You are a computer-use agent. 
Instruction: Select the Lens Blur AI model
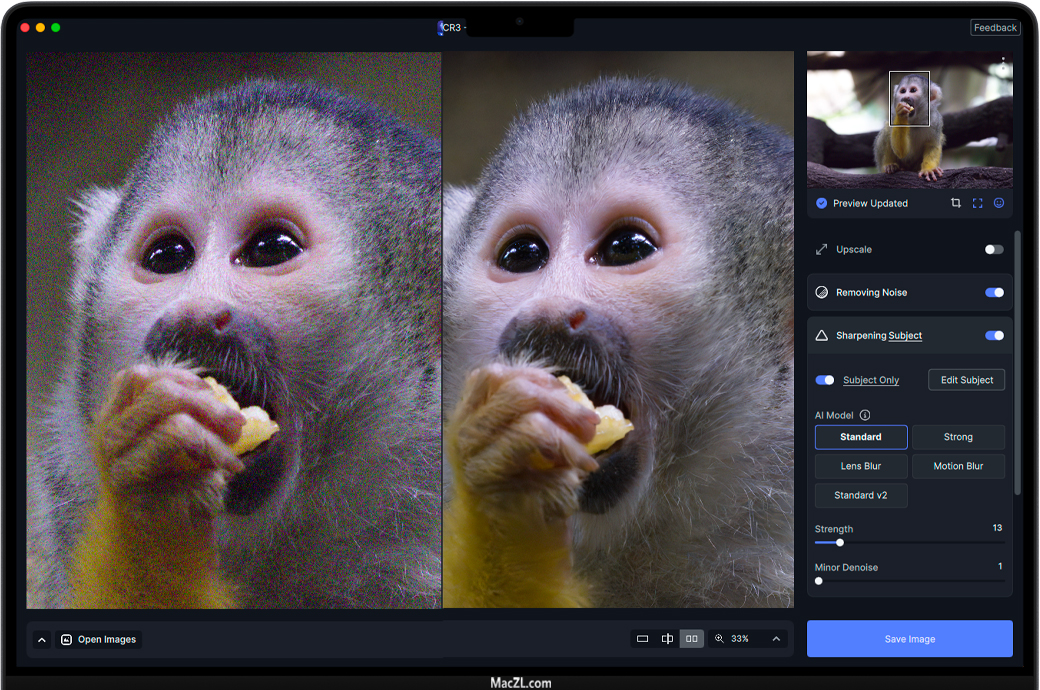pyautogui.click(x=860, y=466)
